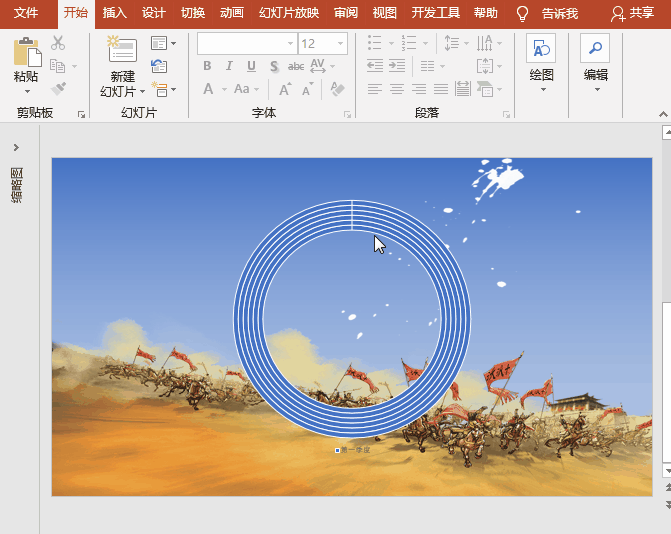The height and width of the screenshot is (534, 671).
Task: Switch to the Transitions tab (切换)
Action: [x=193, y=13]
